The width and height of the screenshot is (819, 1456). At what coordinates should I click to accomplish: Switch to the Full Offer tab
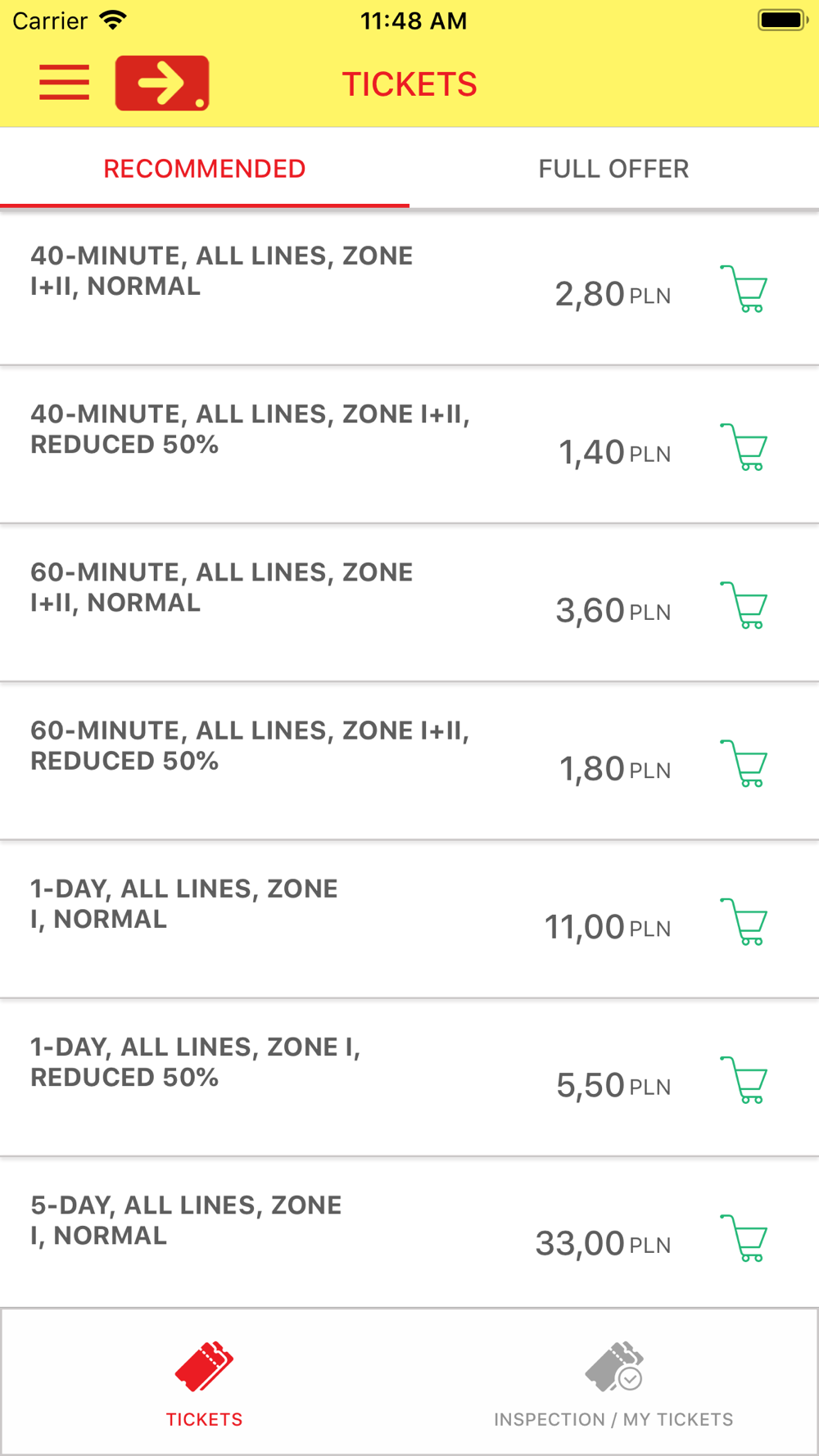[614, 169]
